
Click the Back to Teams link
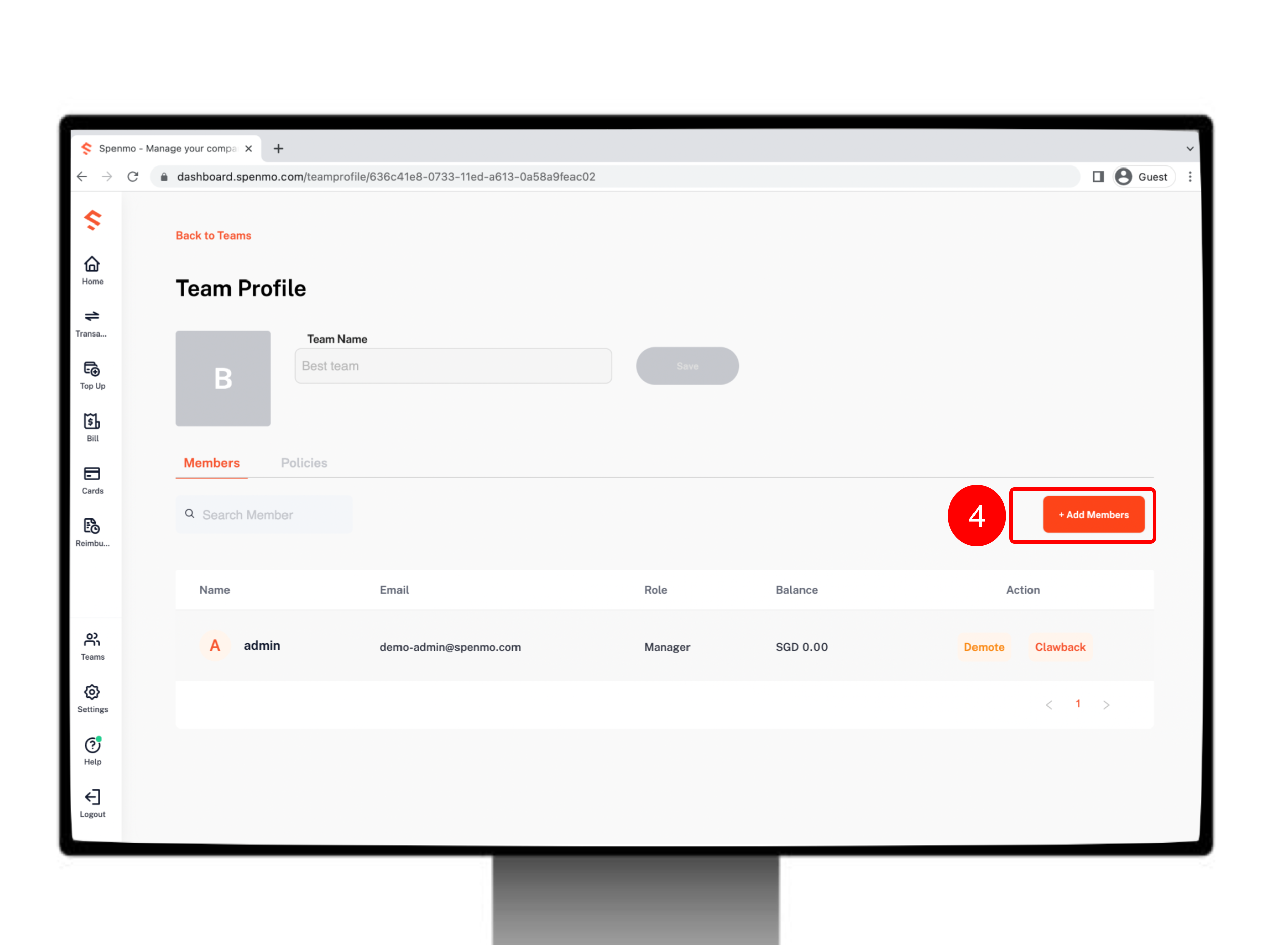tap(213, 234)
